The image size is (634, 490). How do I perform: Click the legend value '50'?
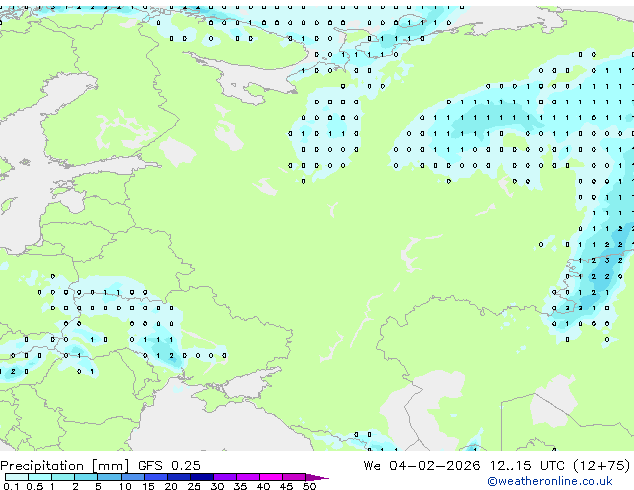309,486
